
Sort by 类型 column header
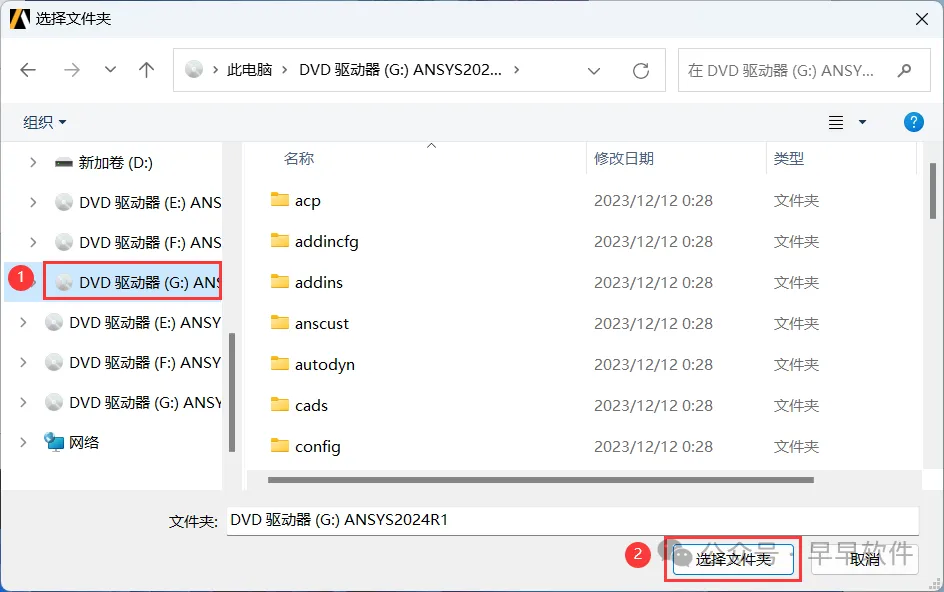pos(789,158)
